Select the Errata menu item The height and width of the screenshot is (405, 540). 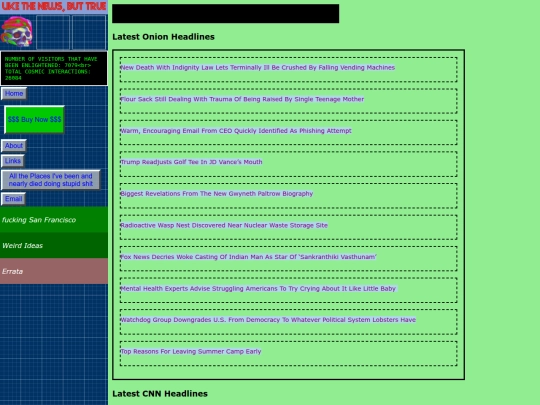coord(54,271)
